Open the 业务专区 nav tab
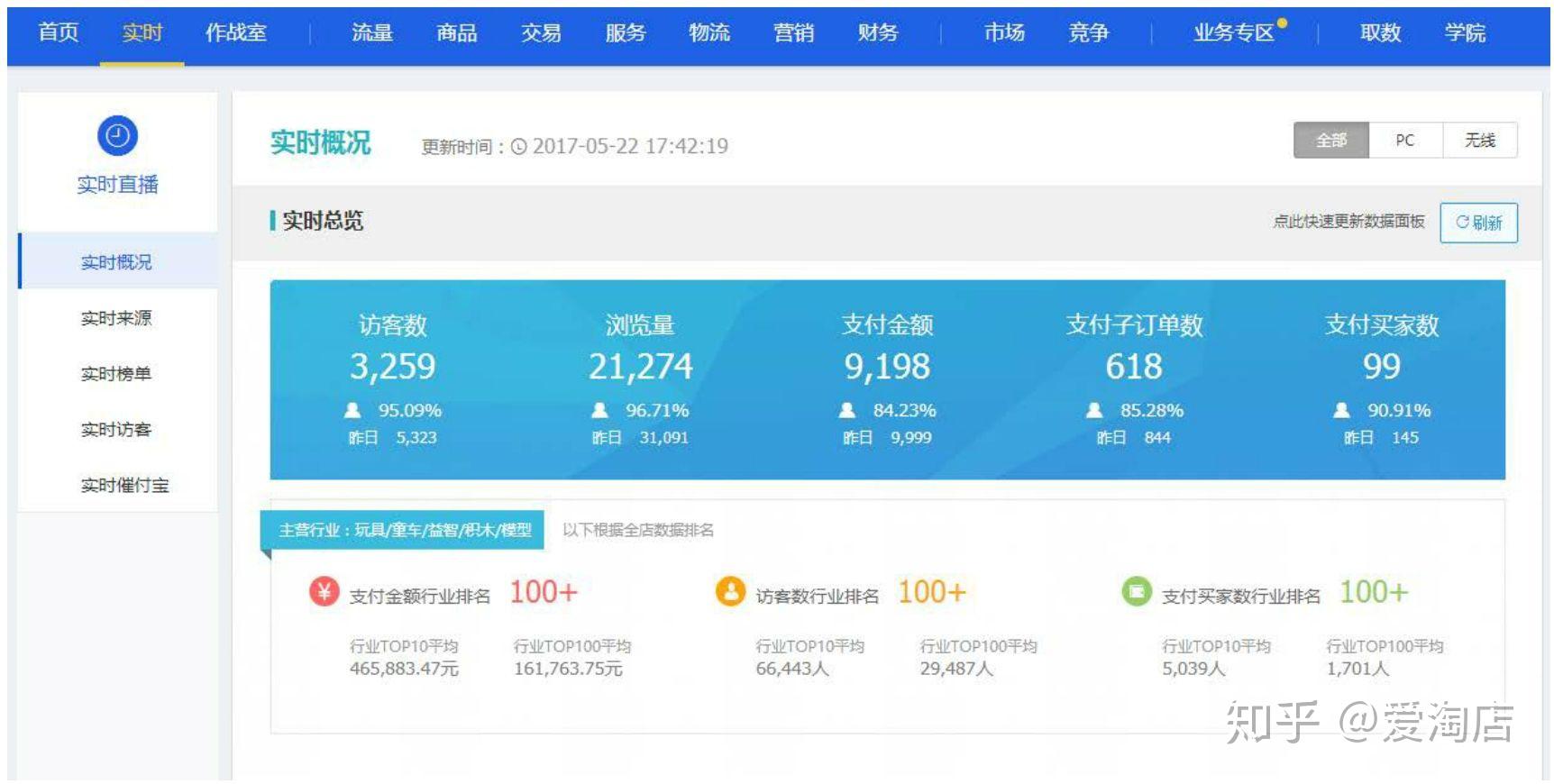Screen dimensions: 1554x784 (1234, 33)
